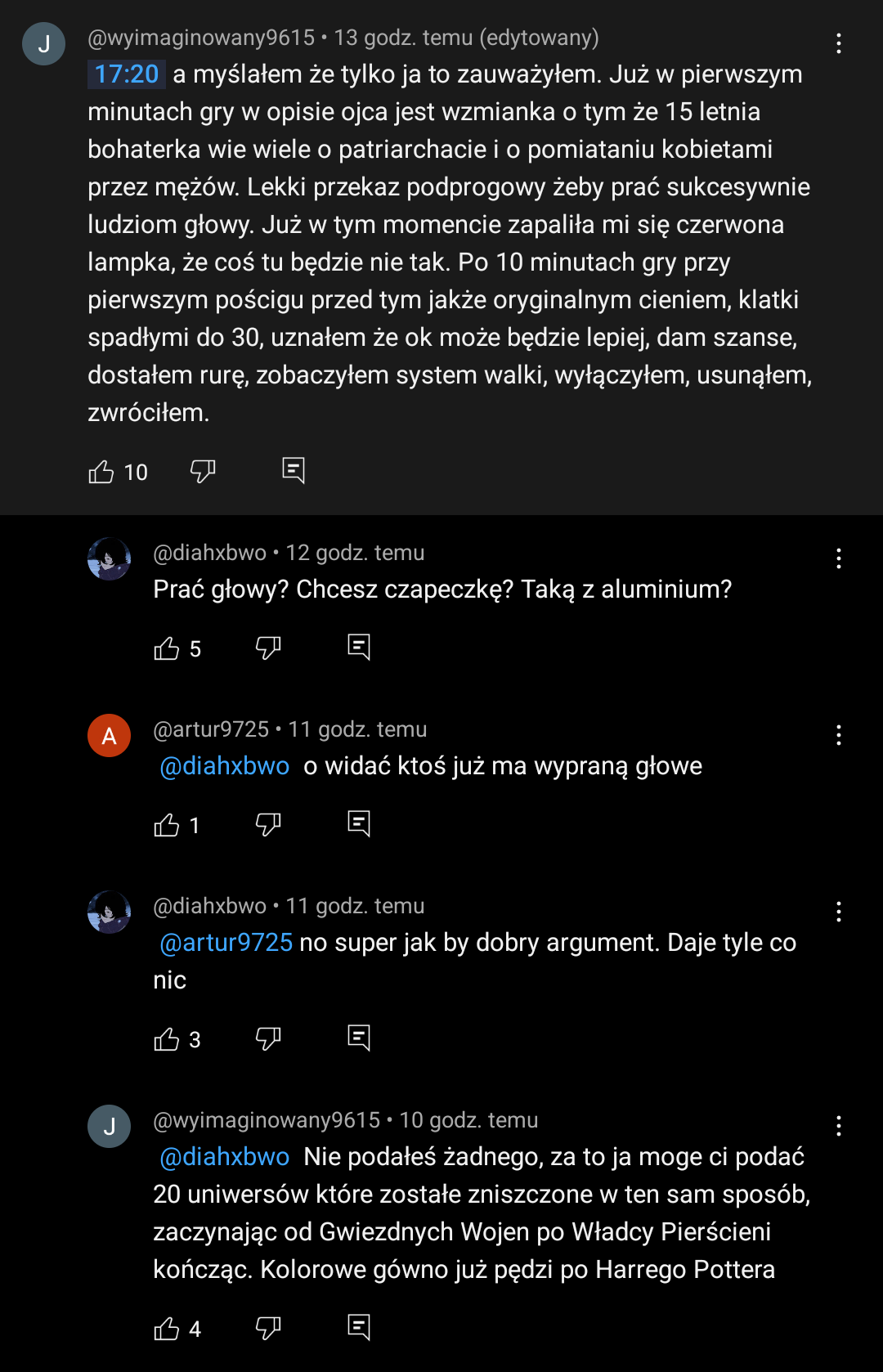Jump to 17:20 timestamp in video
883x1372 pixels.
pos(127,74)
